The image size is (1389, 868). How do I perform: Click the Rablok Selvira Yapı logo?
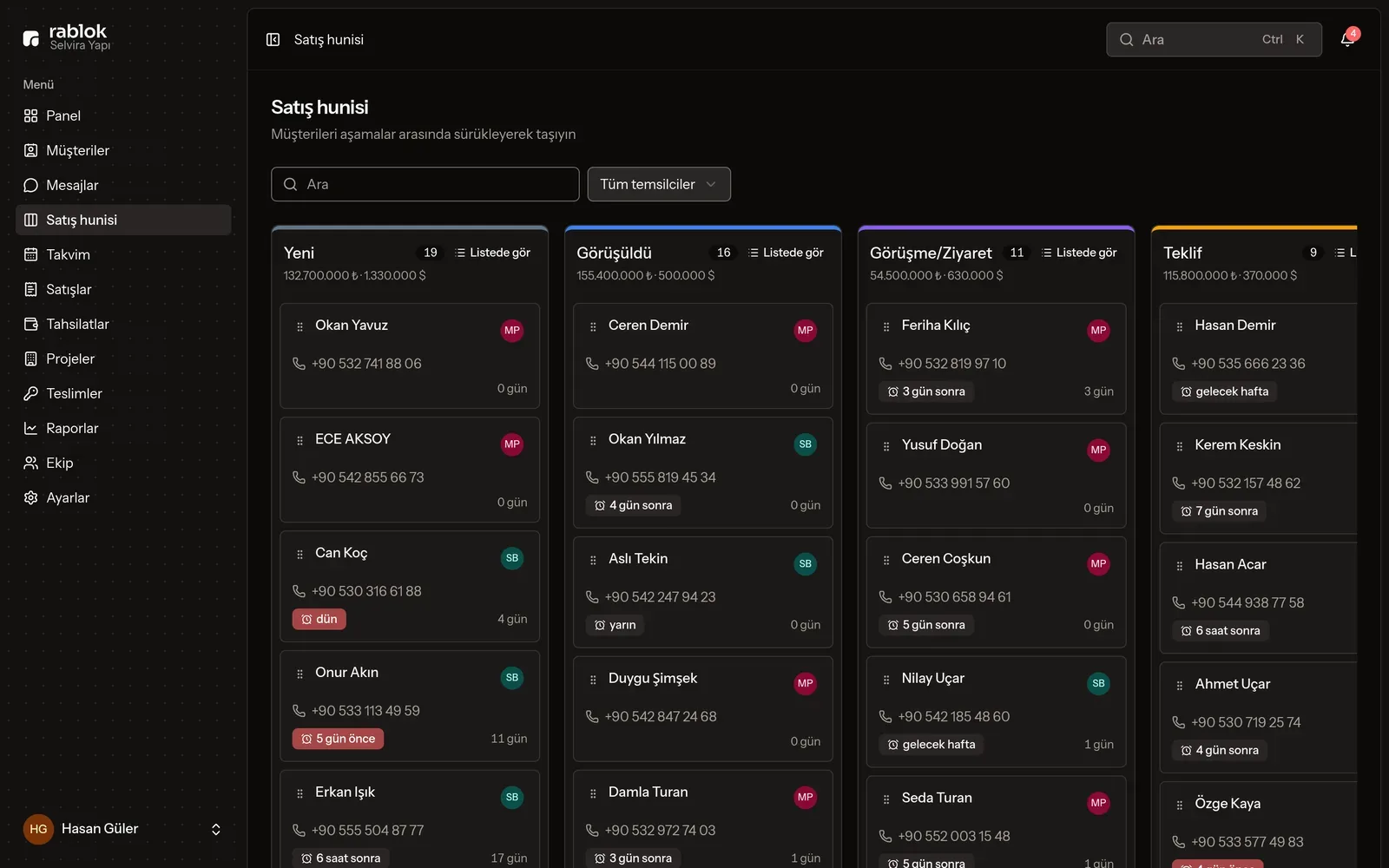tap(67, 37)
